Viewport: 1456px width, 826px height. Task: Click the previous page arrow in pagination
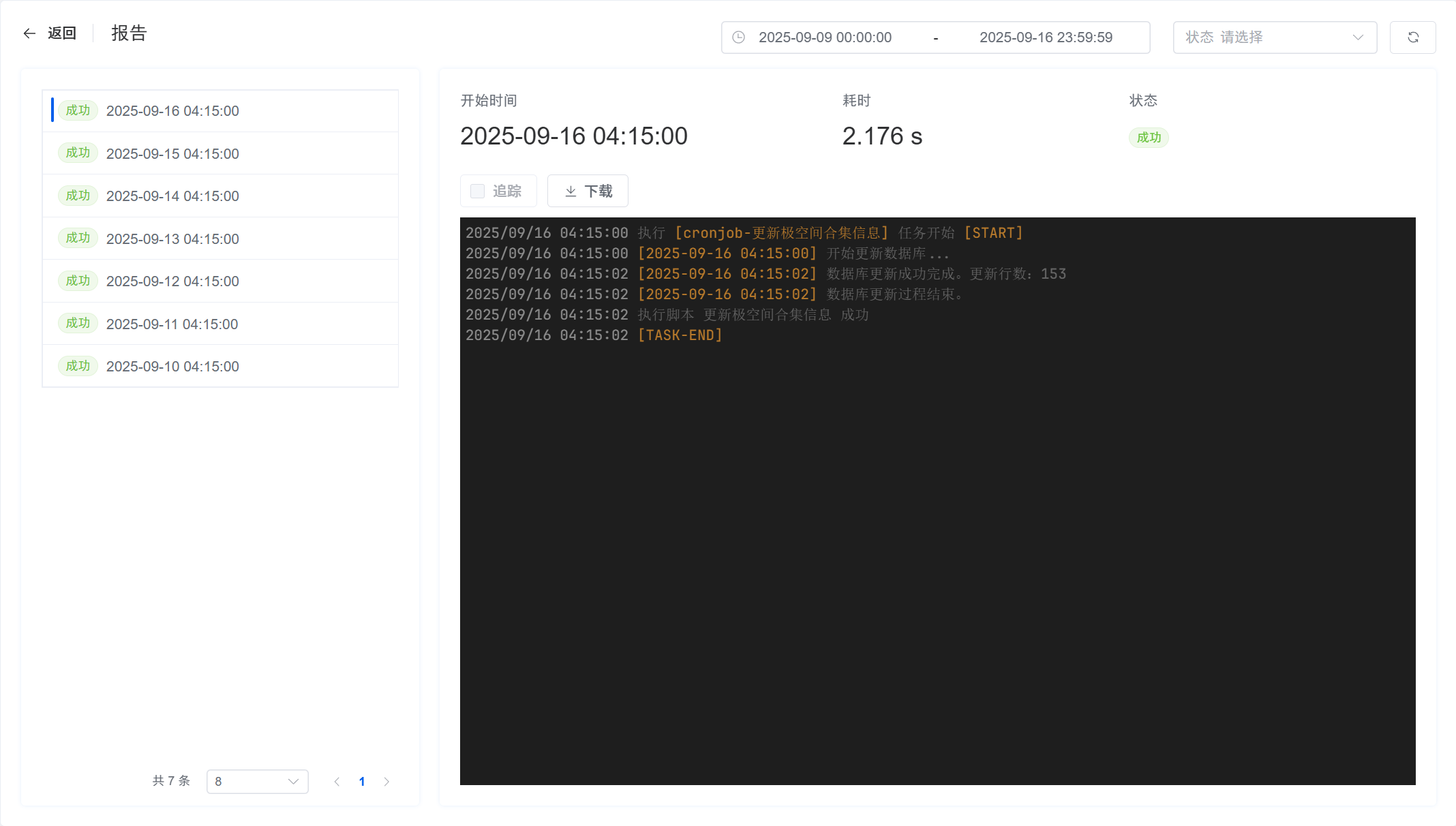click(337, 782)
